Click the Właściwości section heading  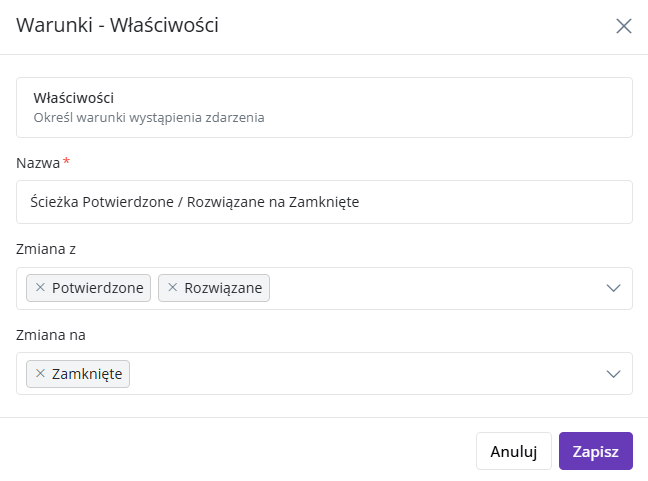(74, 98)
